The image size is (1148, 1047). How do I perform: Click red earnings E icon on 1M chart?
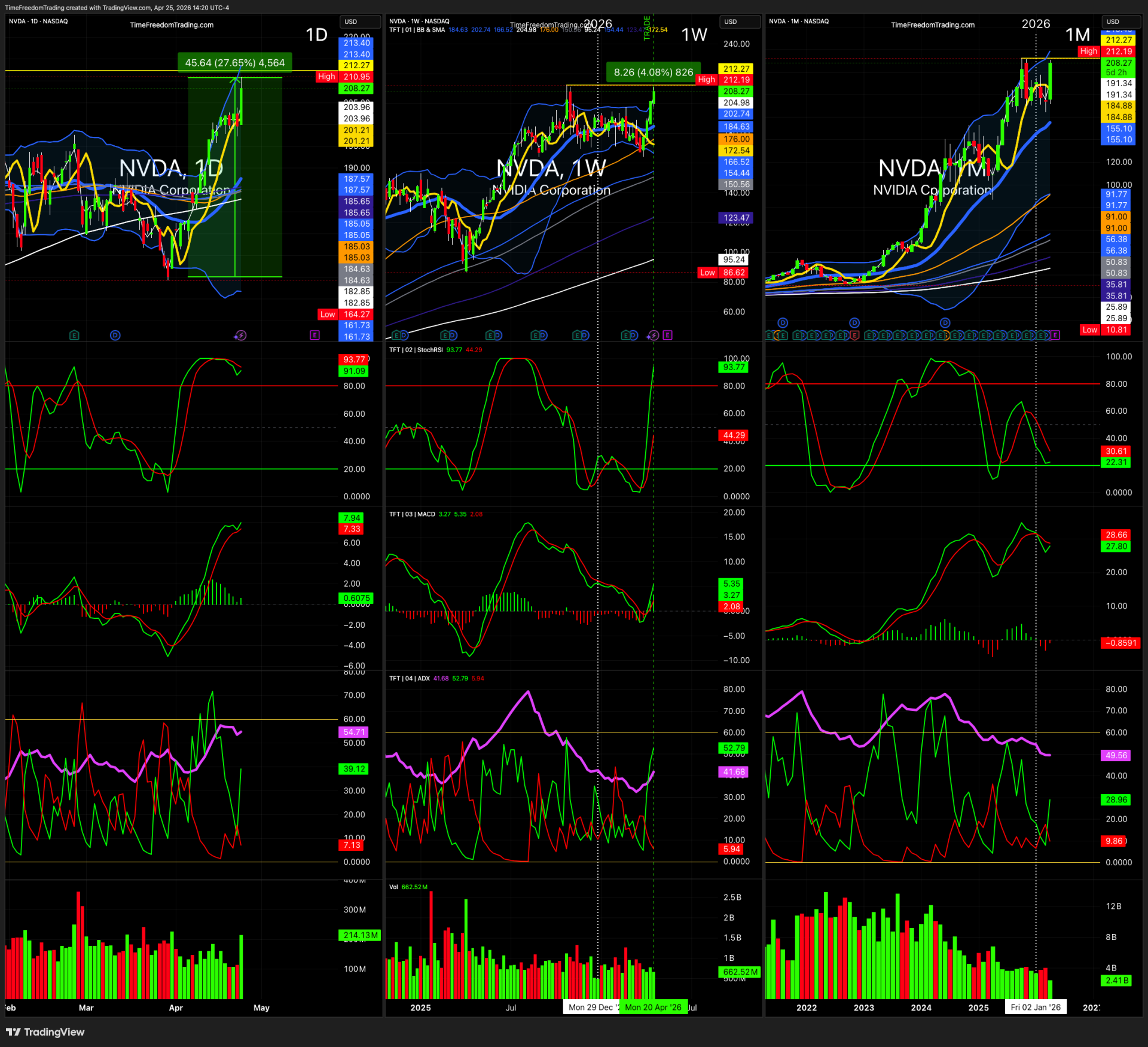tap(854, 335)
